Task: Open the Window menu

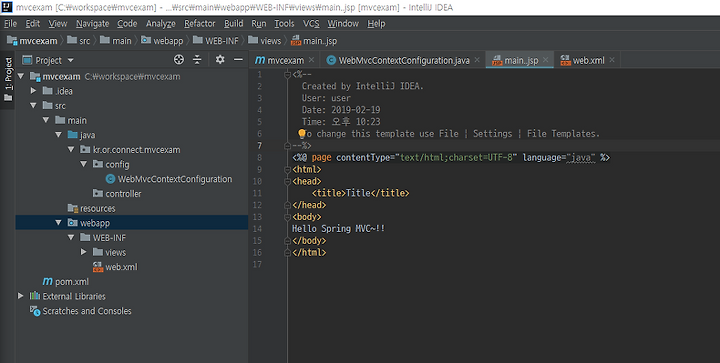Action: pos(343,24)
